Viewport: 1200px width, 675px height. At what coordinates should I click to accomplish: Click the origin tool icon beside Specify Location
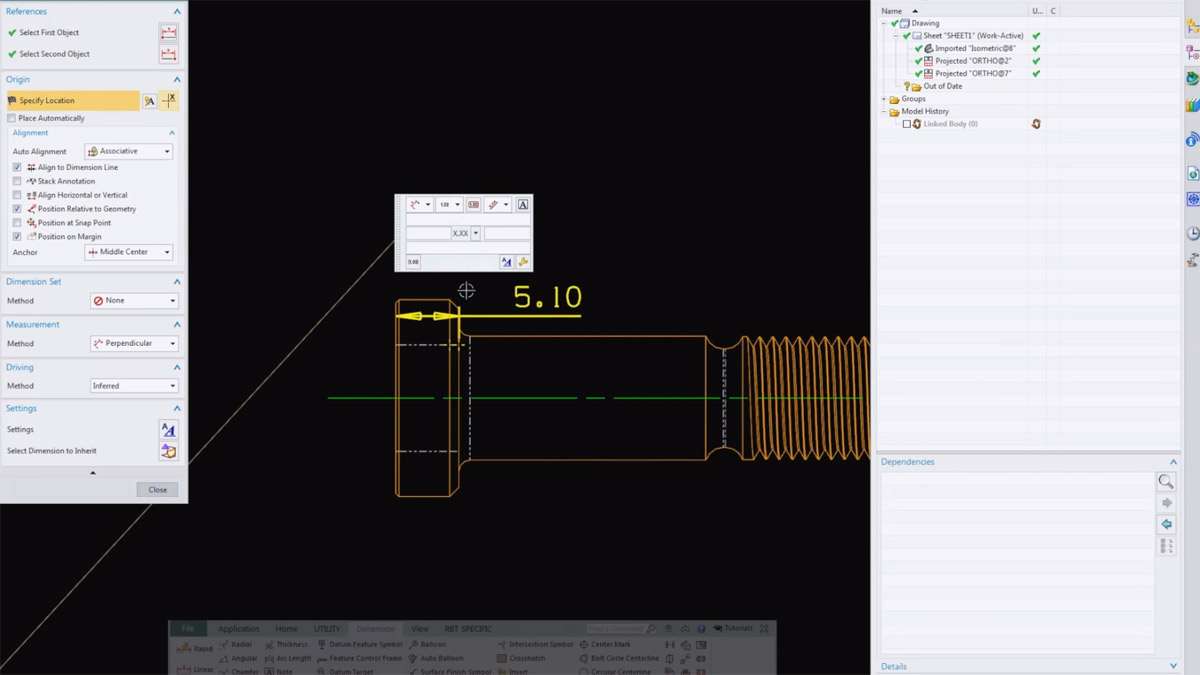pos(149,101)
